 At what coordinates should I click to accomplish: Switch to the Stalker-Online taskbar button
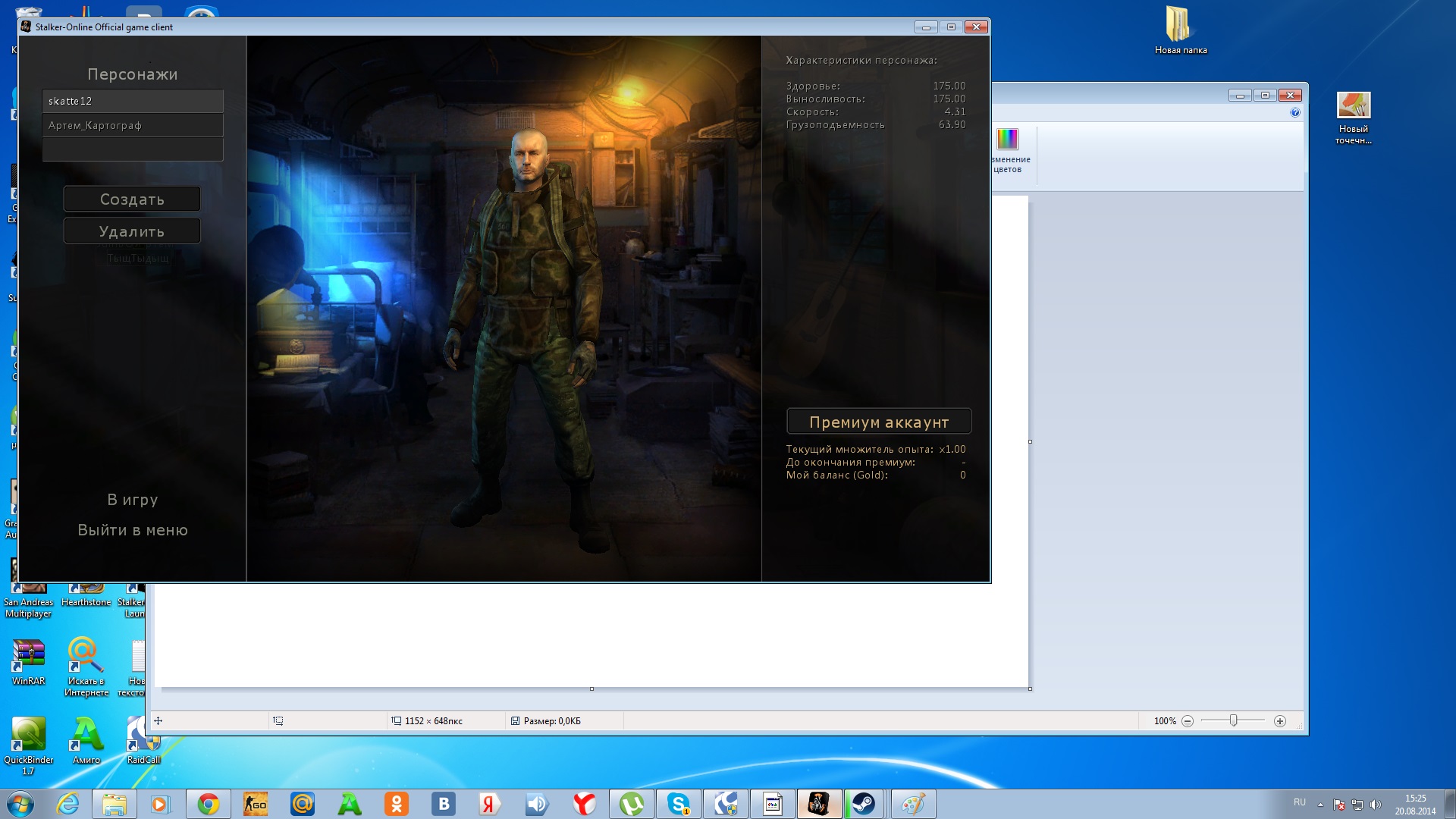tap(819, 804)
